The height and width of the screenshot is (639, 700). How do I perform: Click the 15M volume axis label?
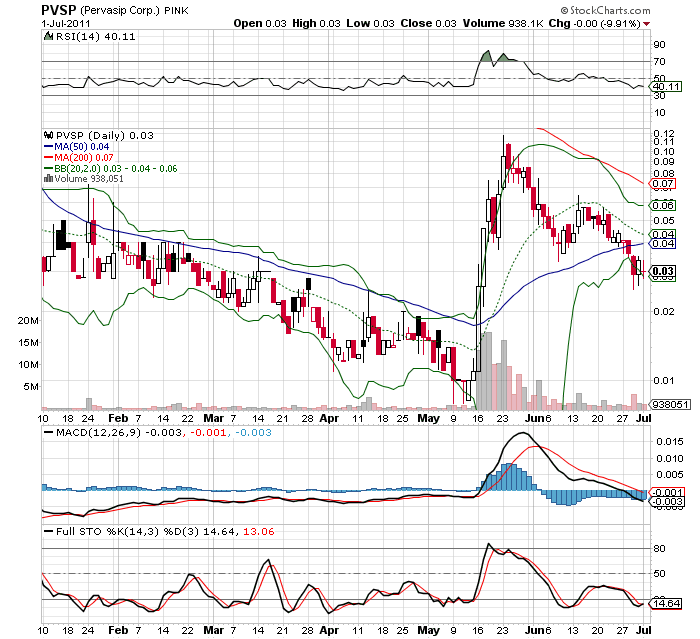pyautogui.click(x=28, y=342)
